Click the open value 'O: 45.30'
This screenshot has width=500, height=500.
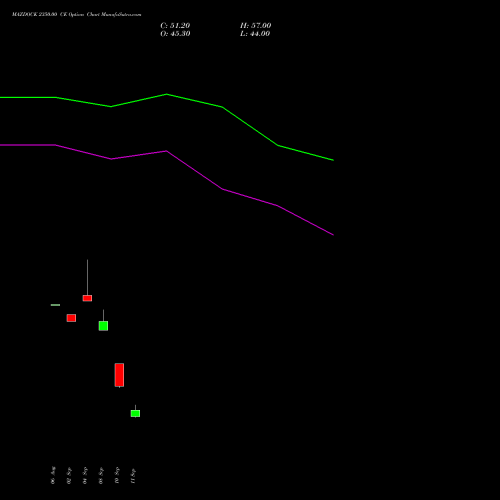175,34
